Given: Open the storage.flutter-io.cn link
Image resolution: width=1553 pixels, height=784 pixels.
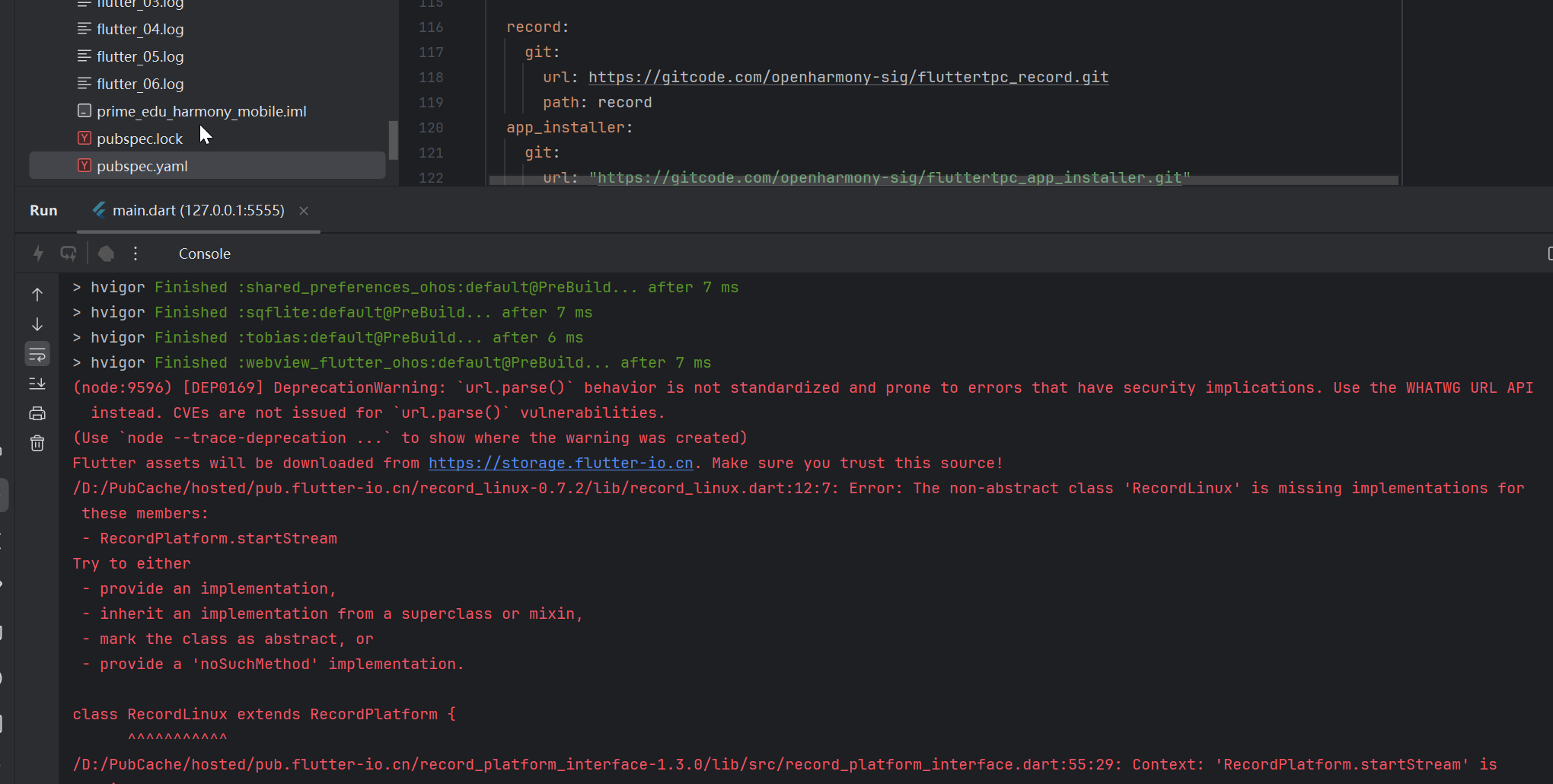Looking at the screenshot, I should [x=560, y=464].
